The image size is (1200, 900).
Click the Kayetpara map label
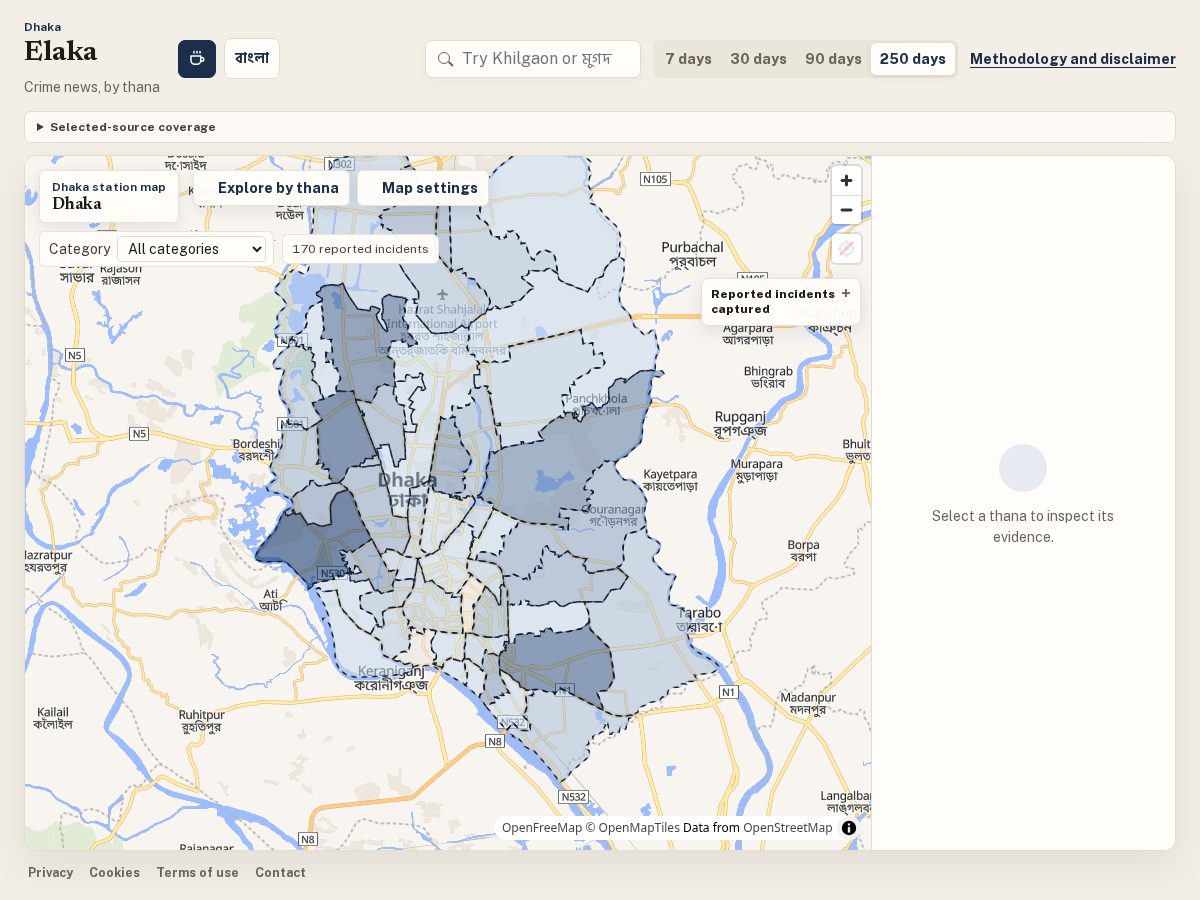[670, 480]
